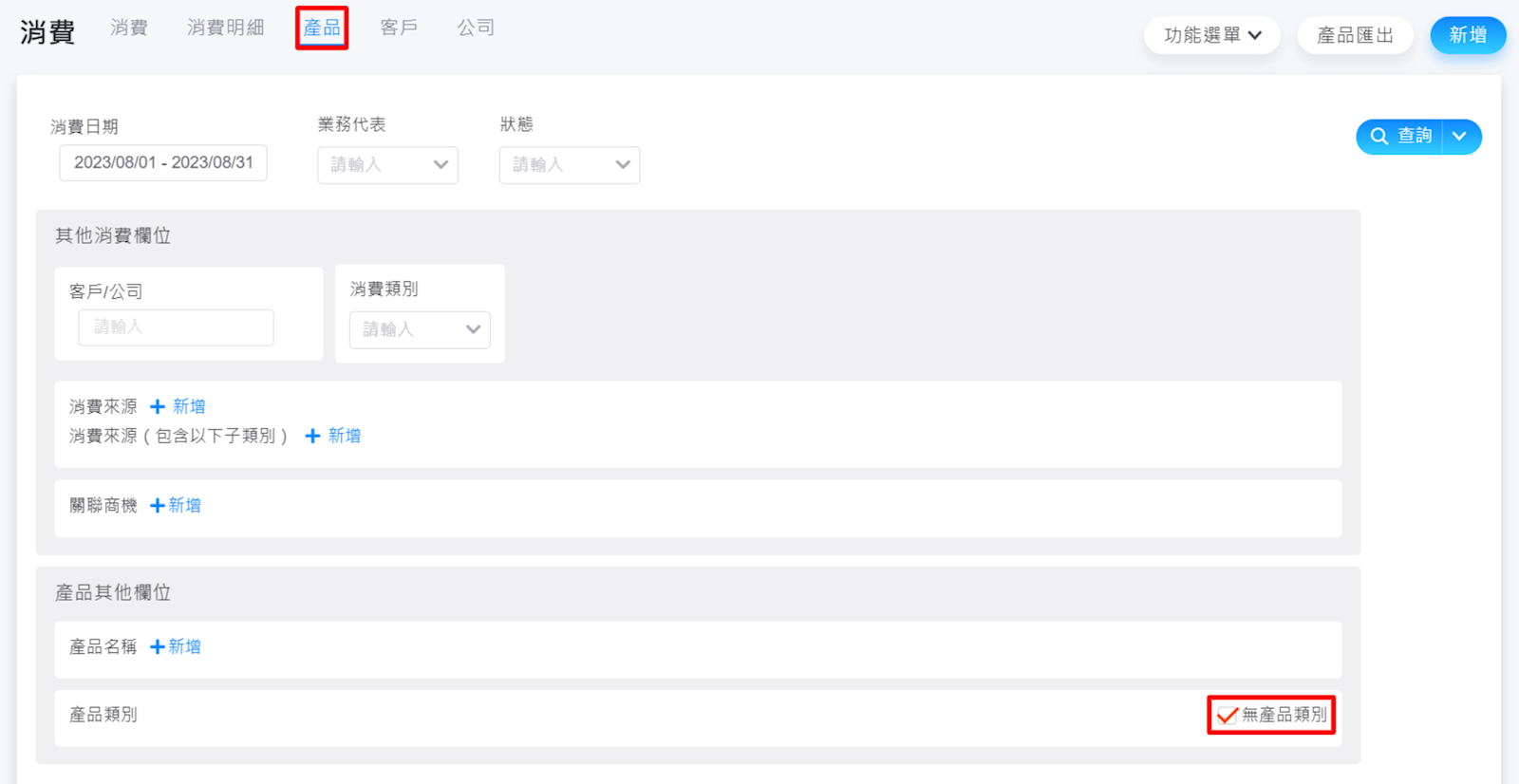
Task: Open arrow options next to 查詢 button
Action: click(1460, 137)
